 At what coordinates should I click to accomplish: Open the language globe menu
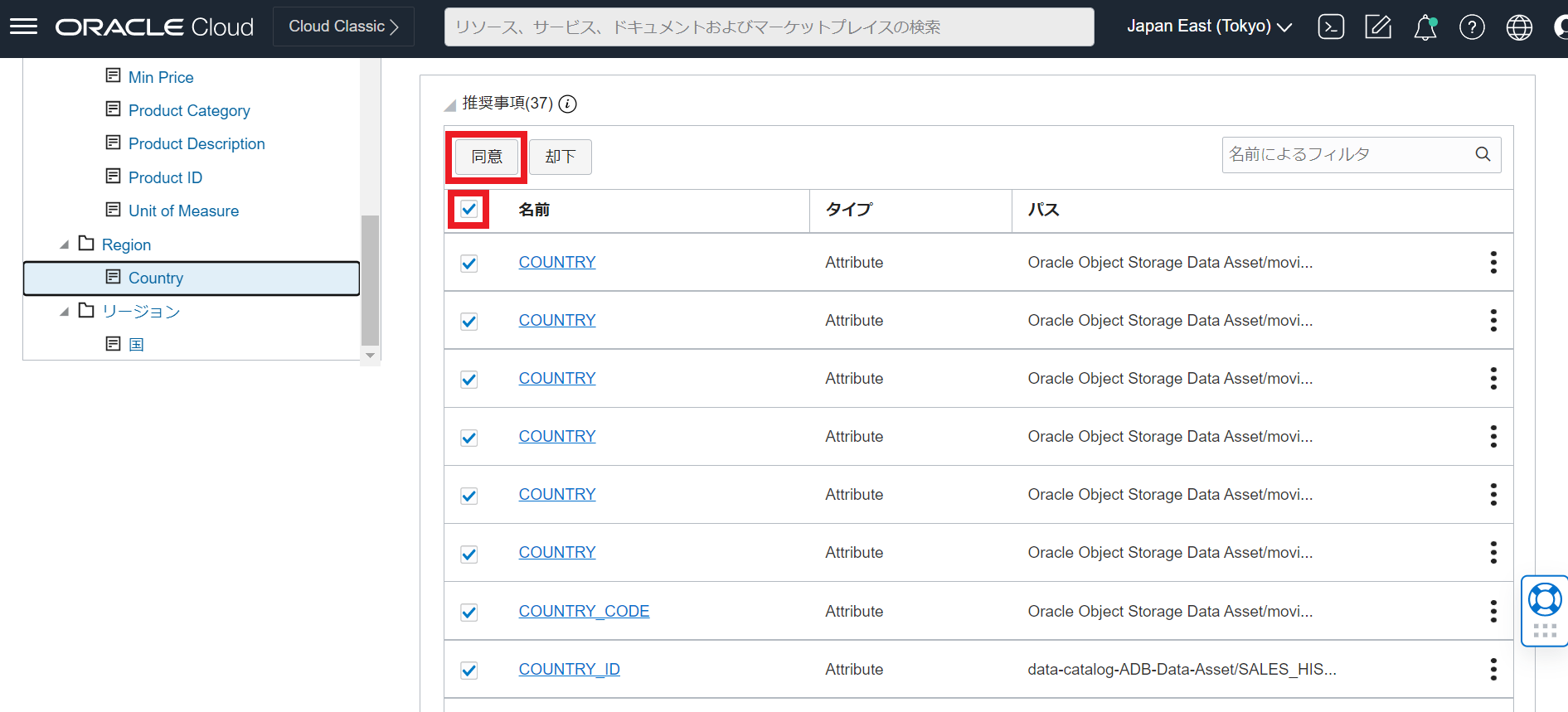click(1519, 27)
